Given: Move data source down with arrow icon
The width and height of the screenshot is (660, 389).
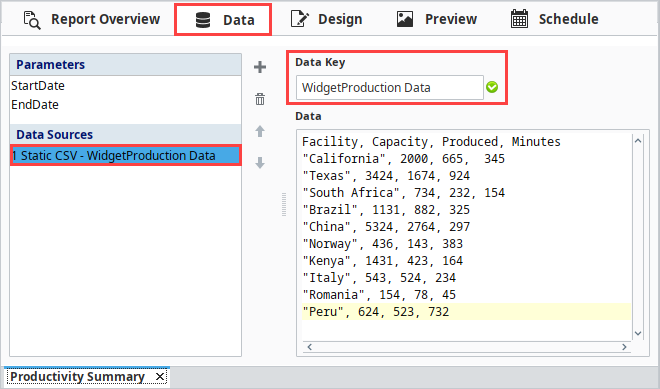Looking at the screenshot, I should [260, 163].
